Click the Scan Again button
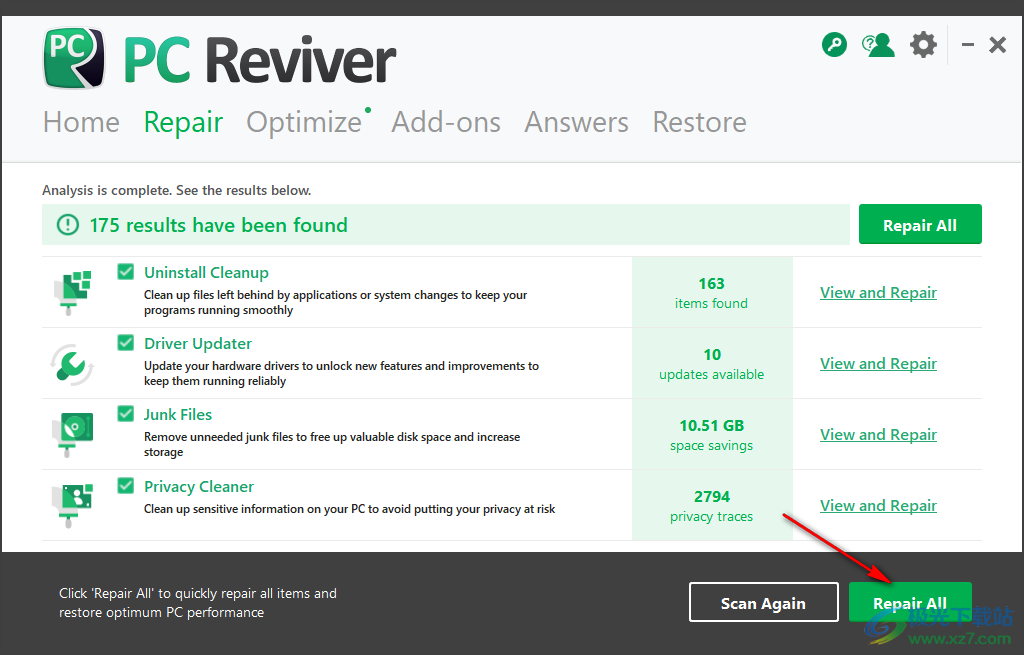 pyautogui.click(x=763, y=602)
